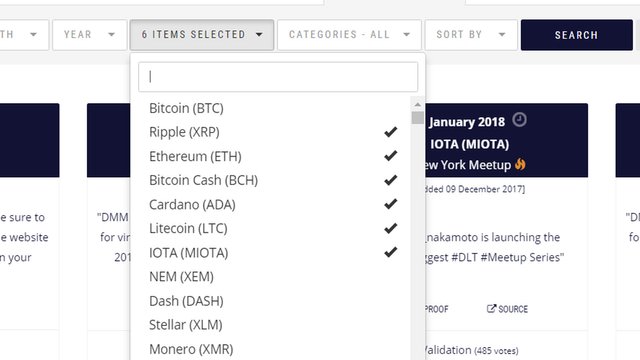Pick Dash (DASH) from the options
Image resolution: width=640 pixels, height=360 pixels.
(x=273, y=301)
